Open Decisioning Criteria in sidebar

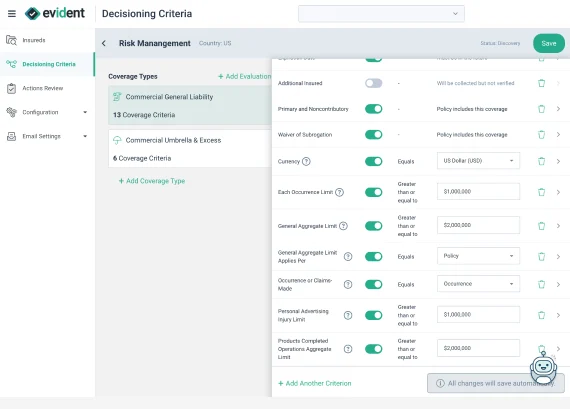pyautogui.click(x=47, y=64)
